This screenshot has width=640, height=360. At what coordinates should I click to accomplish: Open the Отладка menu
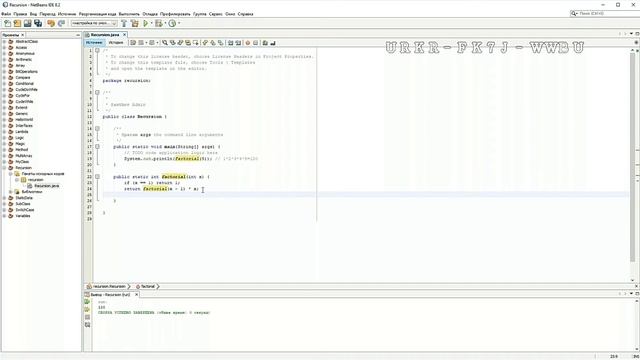tap(150, 14)
